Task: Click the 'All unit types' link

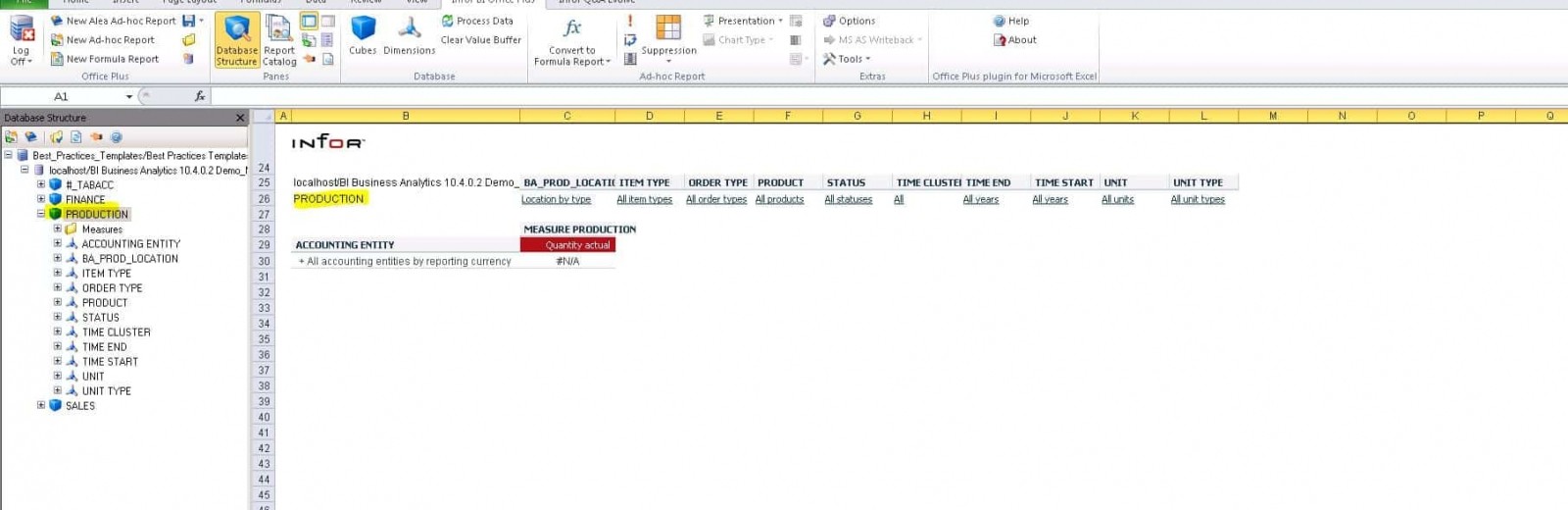Action: (x=1198, y=199)
